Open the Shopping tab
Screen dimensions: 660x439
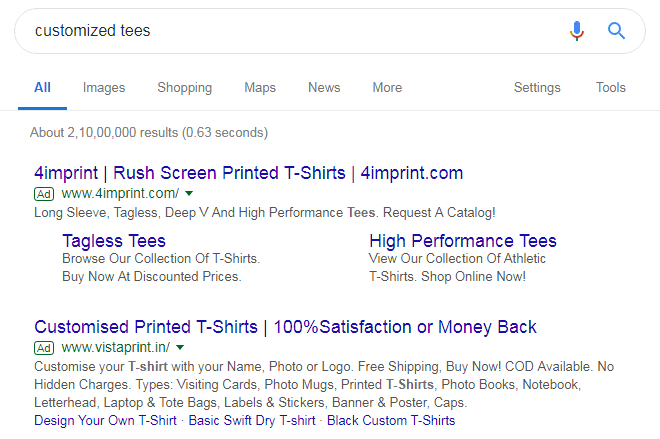click(x=185, y=88)
